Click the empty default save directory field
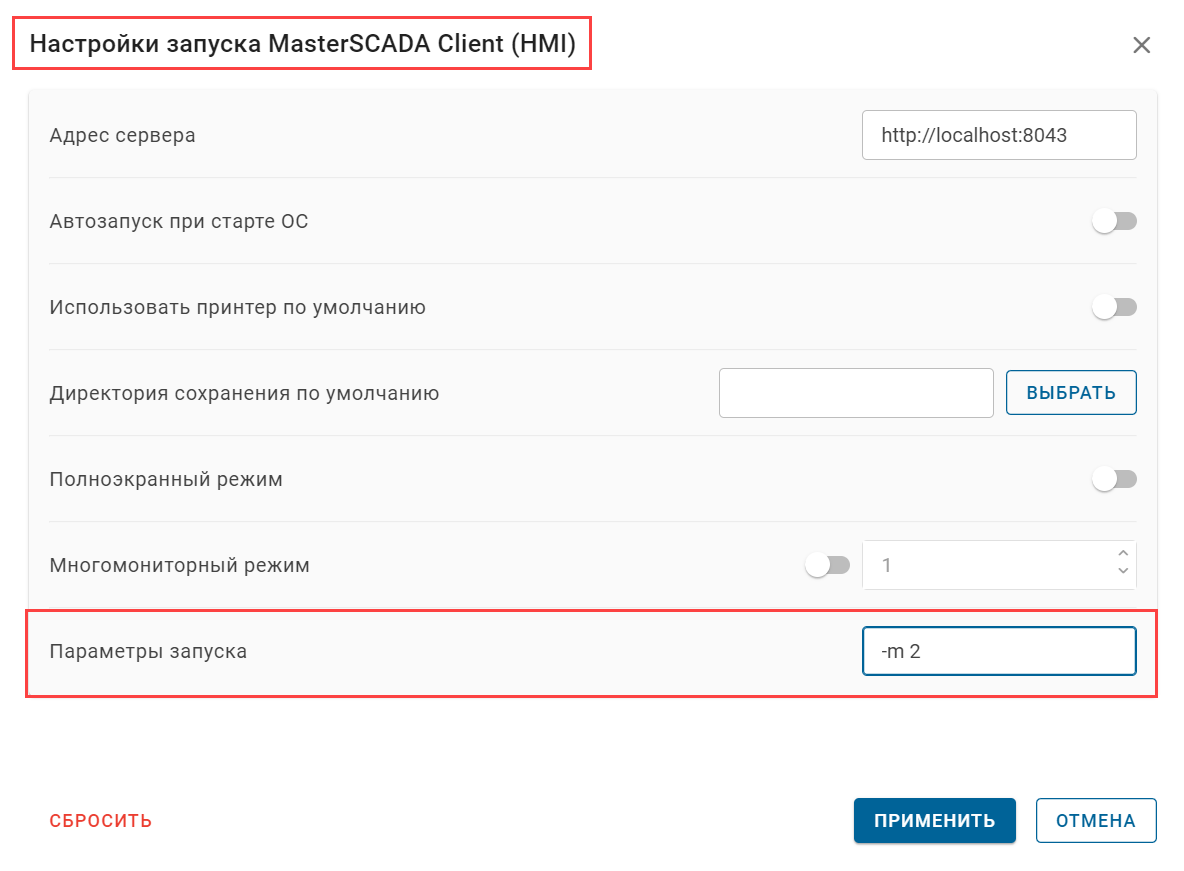Viewport: 1184px width, 871px height. click(x=855, y=393)
